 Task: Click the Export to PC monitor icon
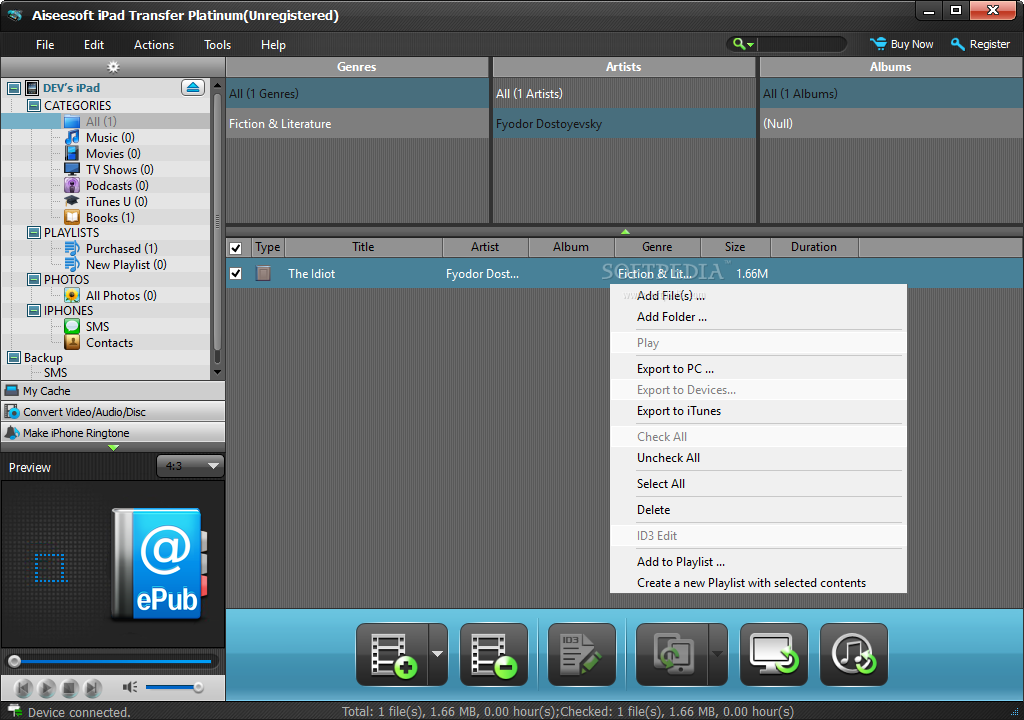tap(774, 655)
